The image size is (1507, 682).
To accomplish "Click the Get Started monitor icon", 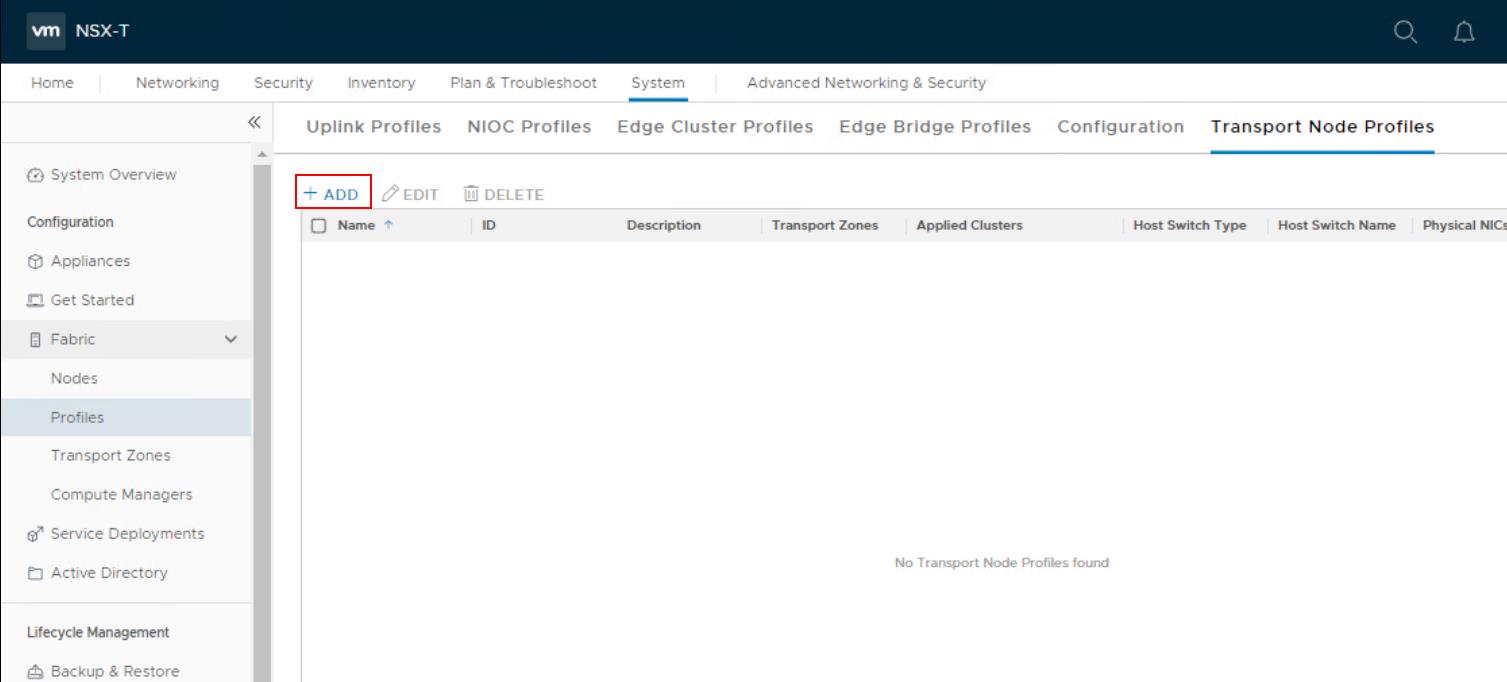I will [x=36, y=300].
